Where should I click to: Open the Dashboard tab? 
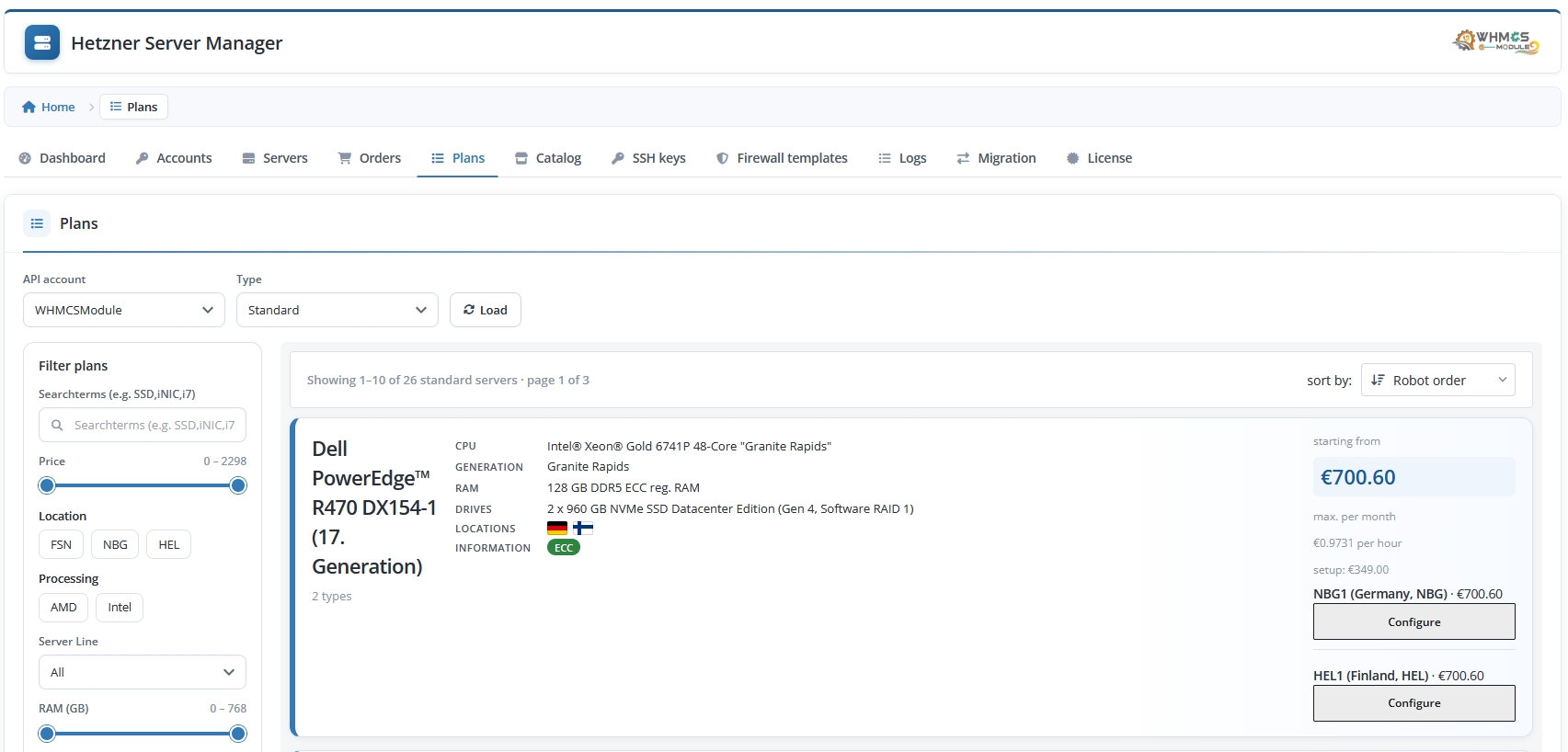[63, 158]
